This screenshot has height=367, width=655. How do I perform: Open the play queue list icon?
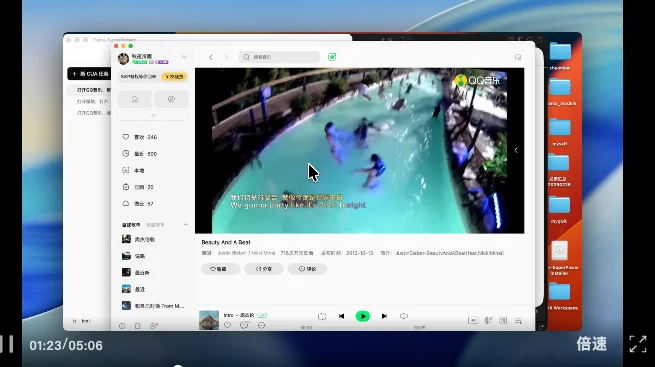(x=518, y=321)
